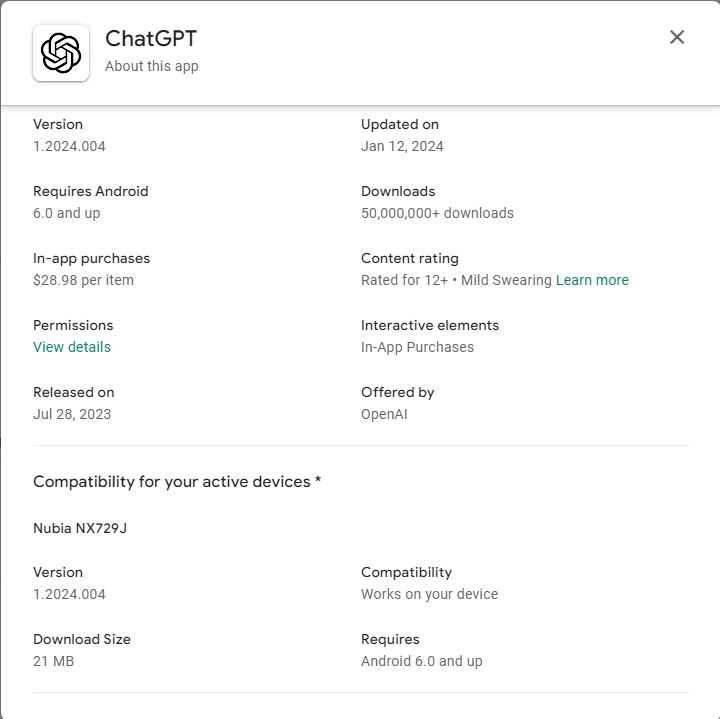Screen dimensions: 720x719
Task: Click the 21 MB download size
Action: (53, 661)
